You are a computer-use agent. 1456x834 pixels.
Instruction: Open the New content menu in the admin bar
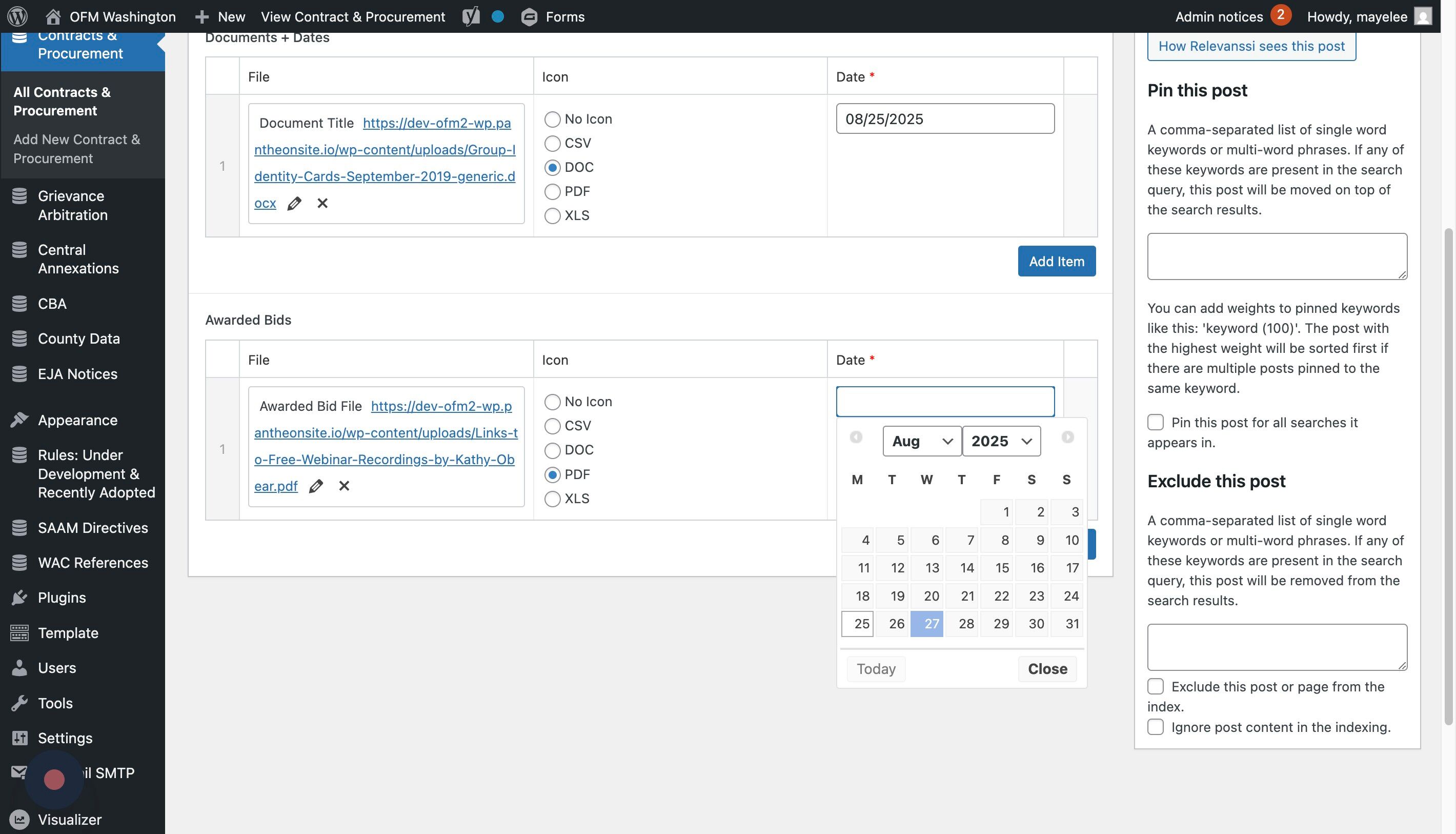pyautogui.click(x=220, y=16)
